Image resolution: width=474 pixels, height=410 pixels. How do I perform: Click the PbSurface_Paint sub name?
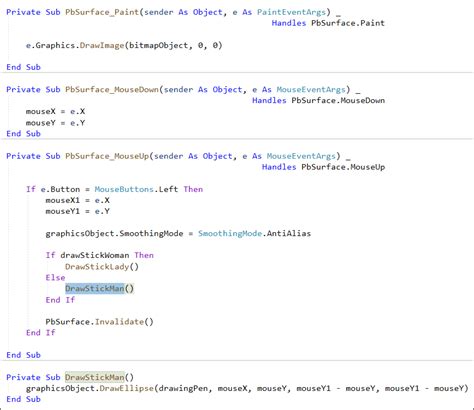click(102, 12)
